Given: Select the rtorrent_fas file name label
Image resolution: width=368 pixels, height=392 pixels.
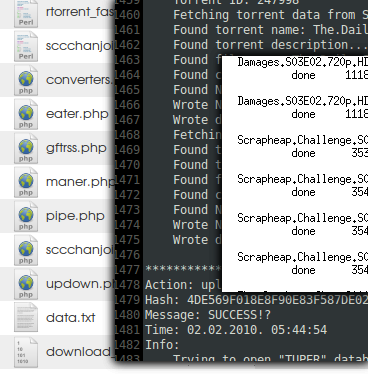Looking at the screenshot, I should [80, 12].
